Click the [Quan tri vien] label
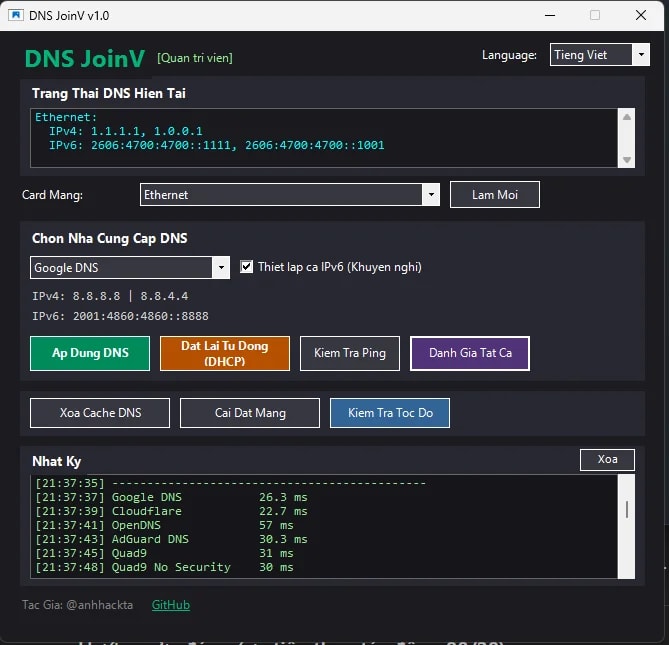Viewport: 669px width, 645px height. click(195, 58)
